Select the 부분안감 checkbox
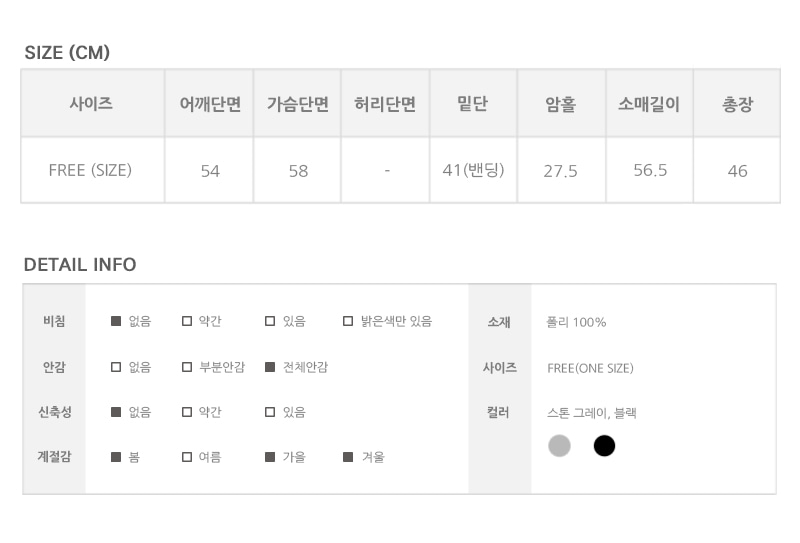Image resolution: width=800 pixels, height=543 pixels. [x=187, y=367]
